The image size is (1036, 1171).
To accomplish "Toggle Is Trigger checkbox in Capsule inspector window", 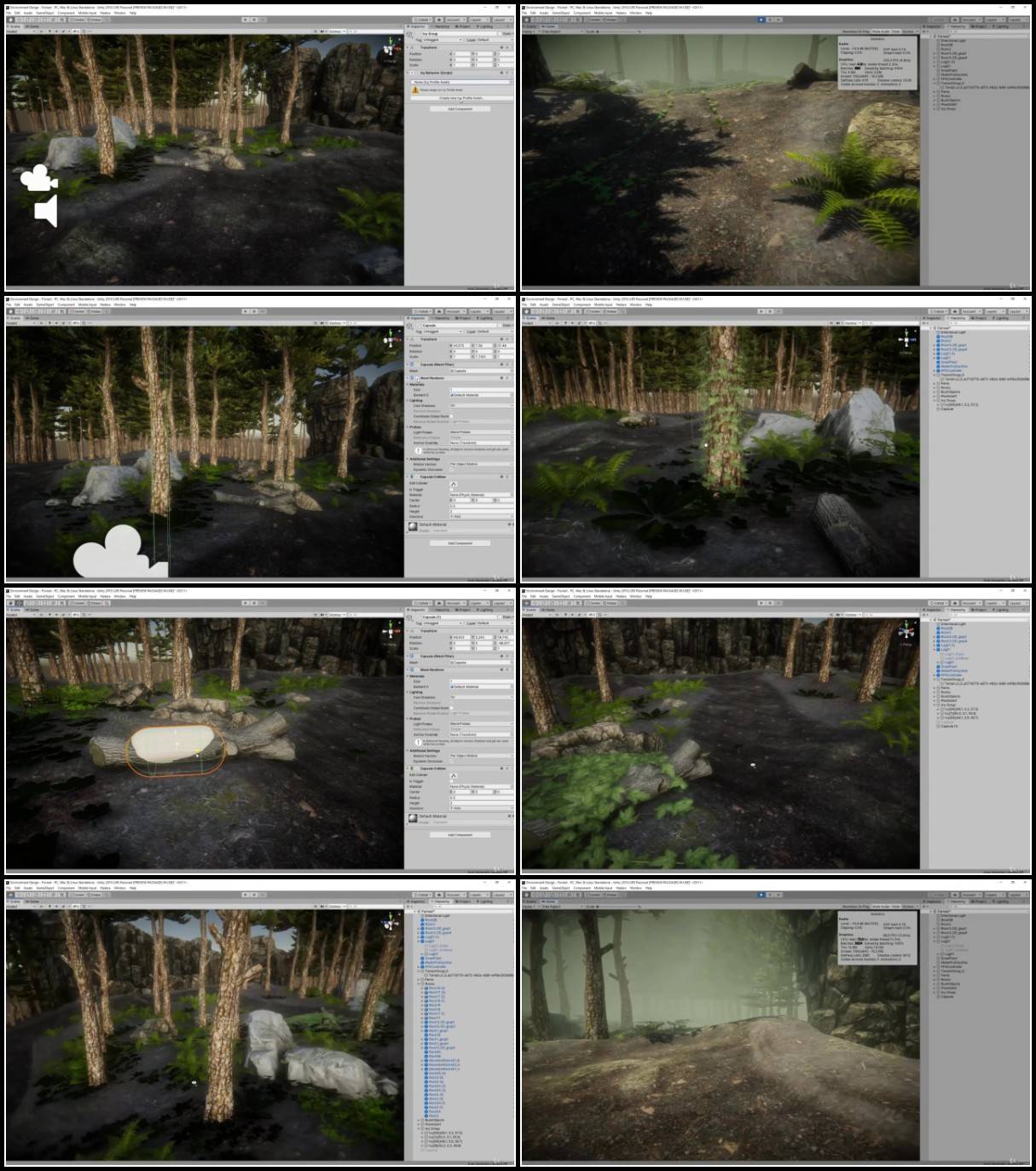I will [452, 490].
